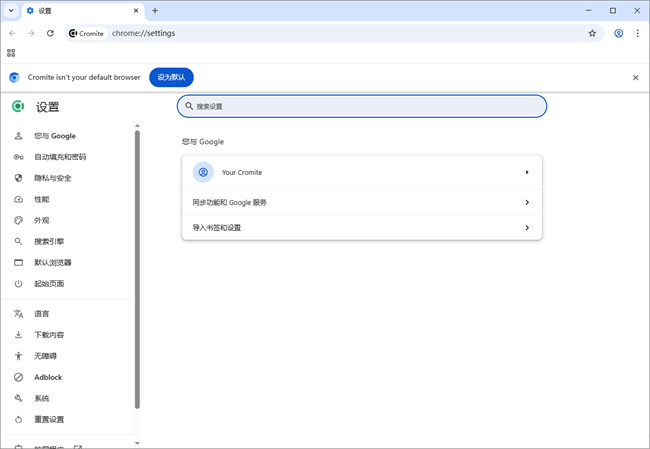
Task: Open 系统 settings section
Action: tap(41, 398)
